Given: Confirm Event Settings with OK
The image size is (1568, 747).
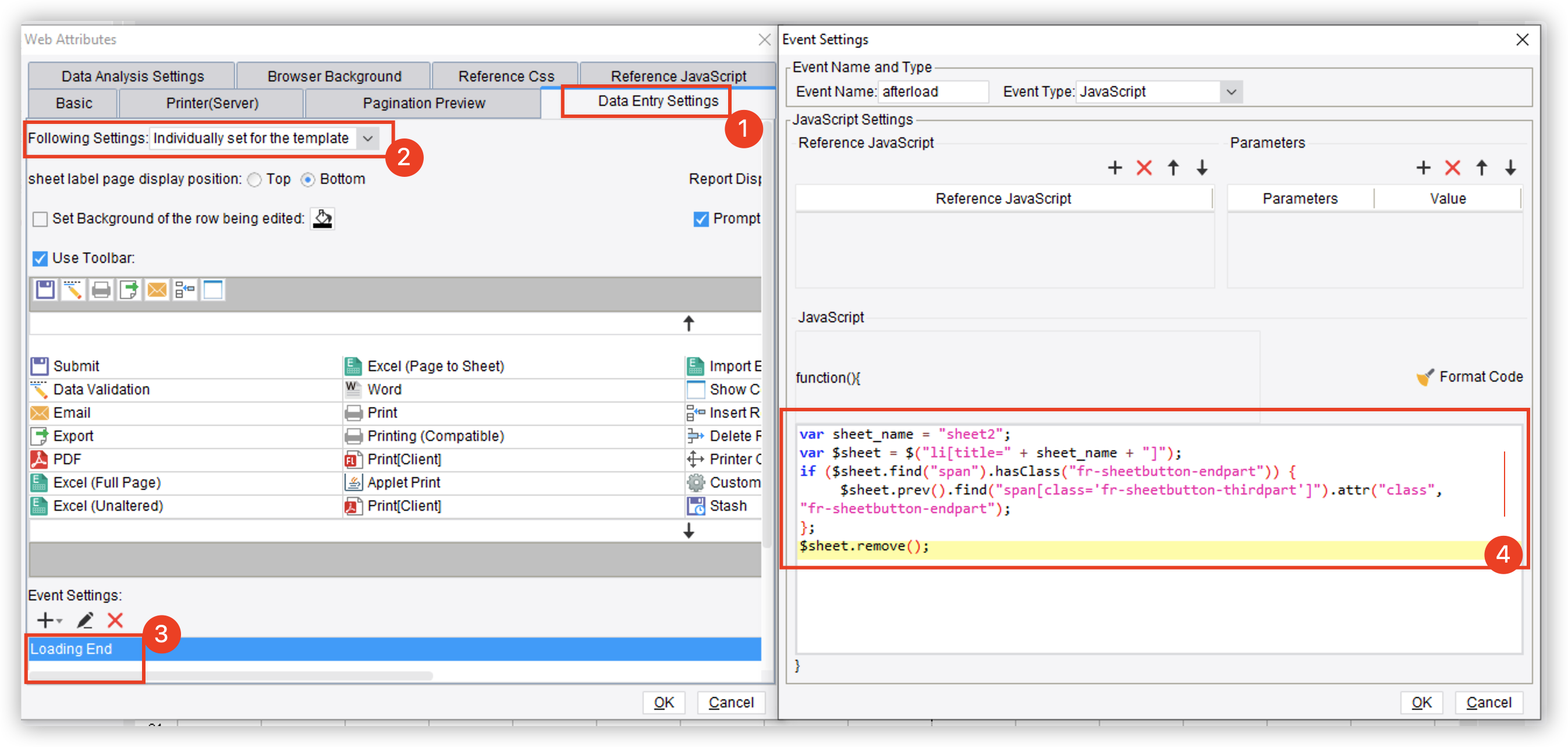Looking at the screenshot, I should (x=1421, y=703).
